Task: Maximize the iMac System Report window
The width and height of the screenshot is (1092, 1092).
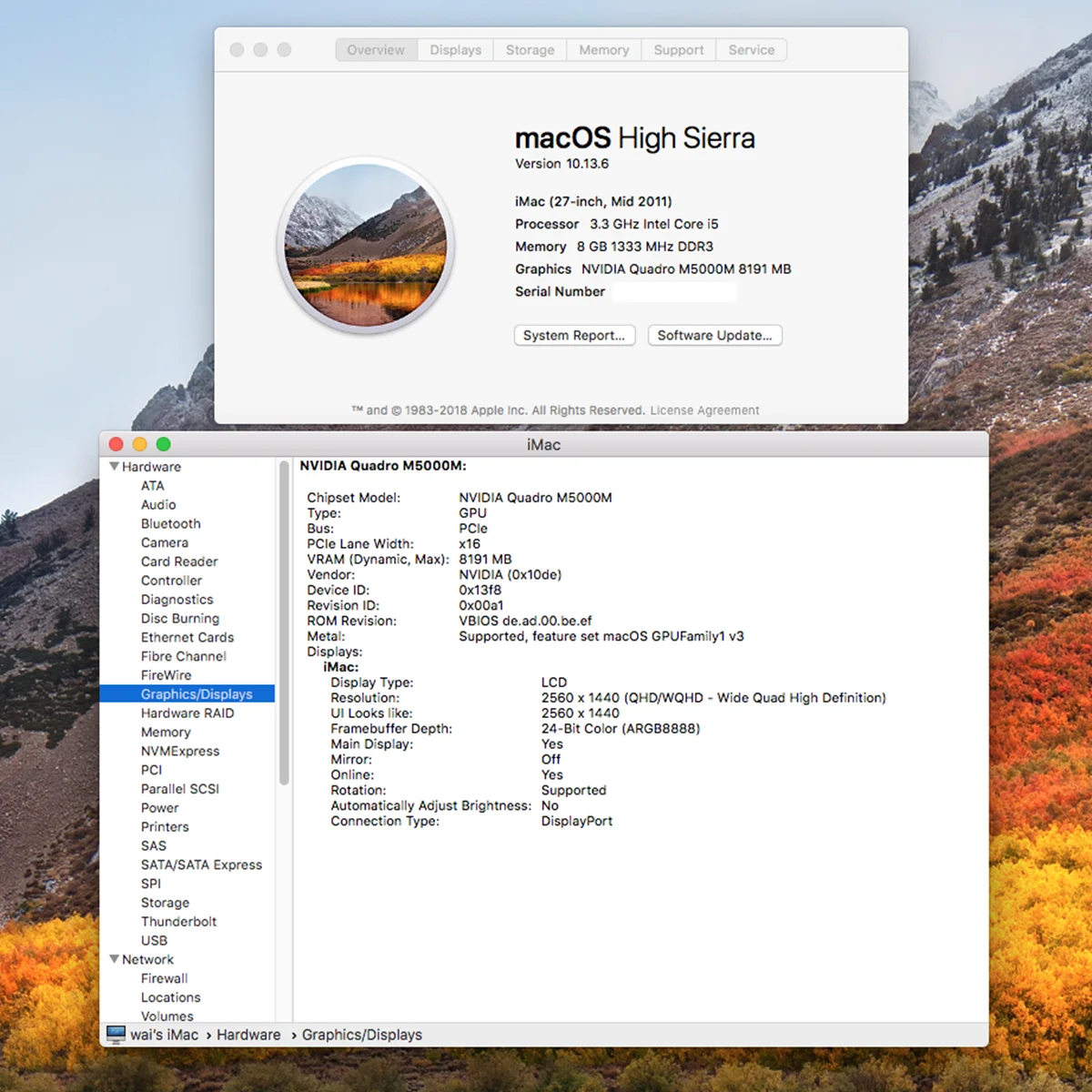Action: 163,444
